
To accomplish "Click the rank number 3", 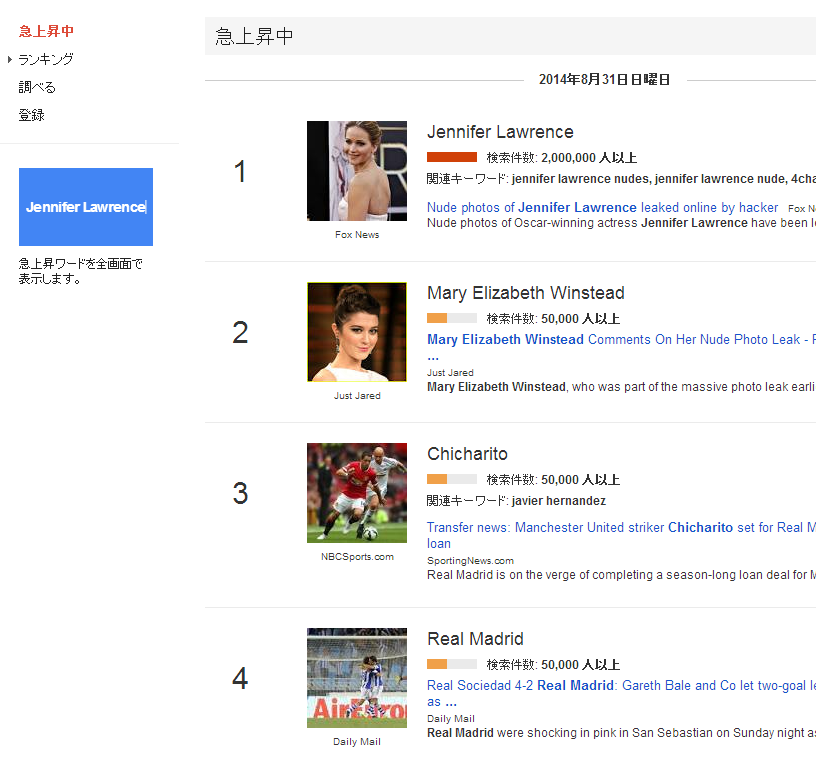I will (240, 493).
